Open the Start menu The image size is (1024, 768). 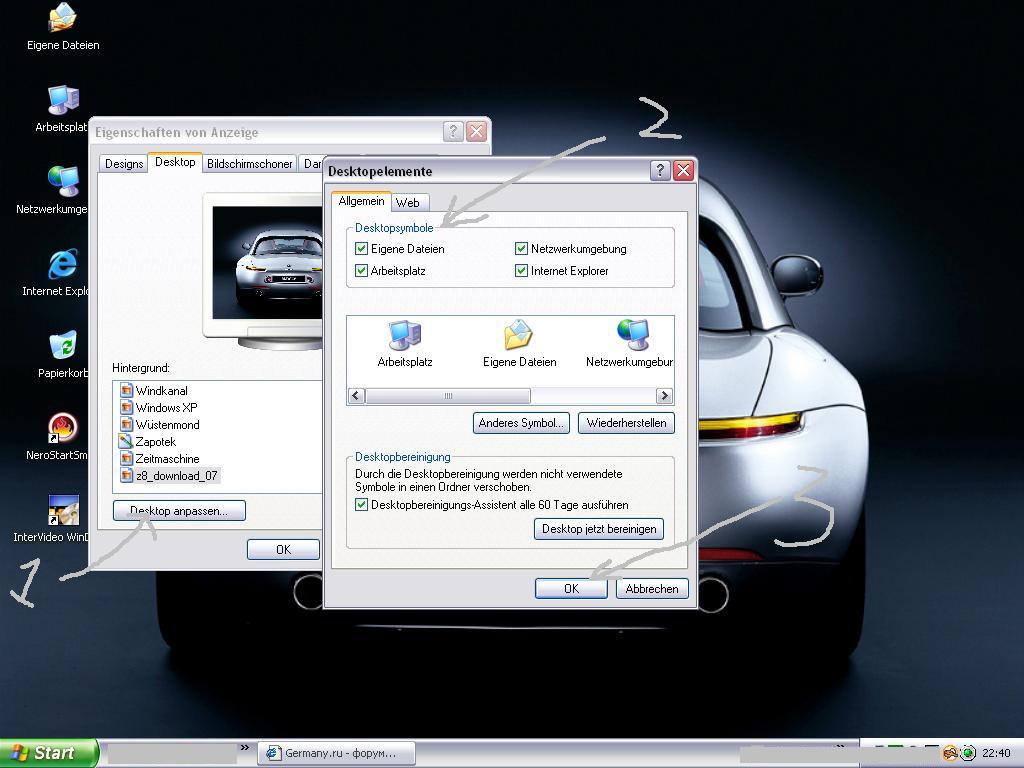pos(48,753)
